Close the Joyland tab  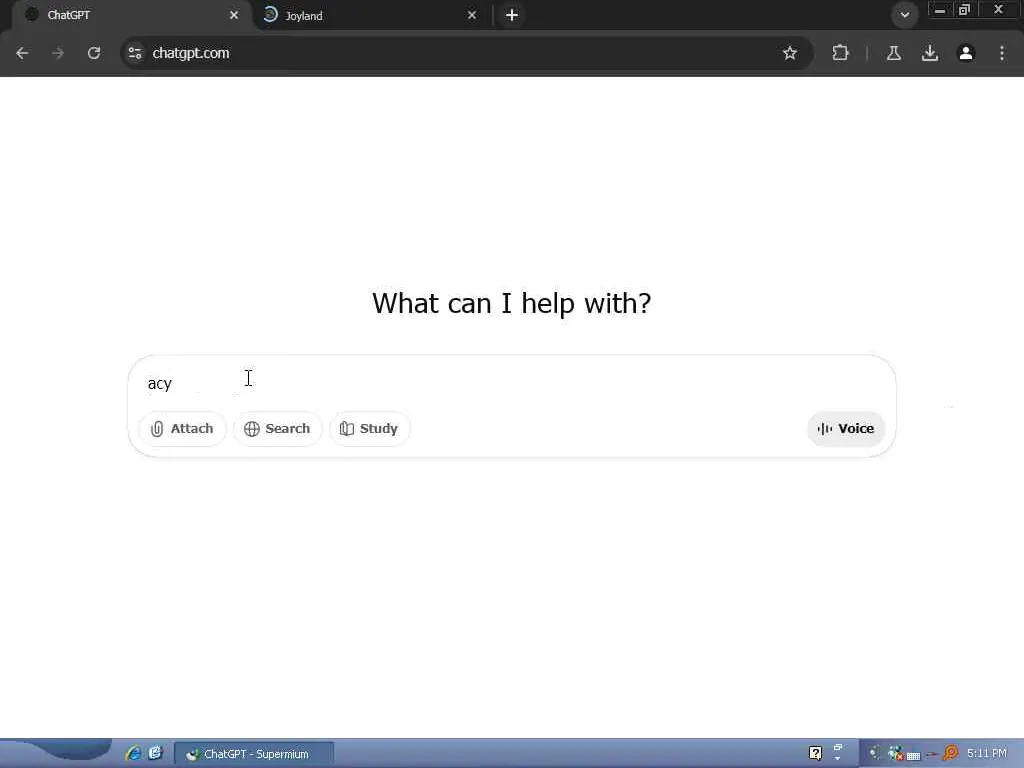click(x=472, y=15)
